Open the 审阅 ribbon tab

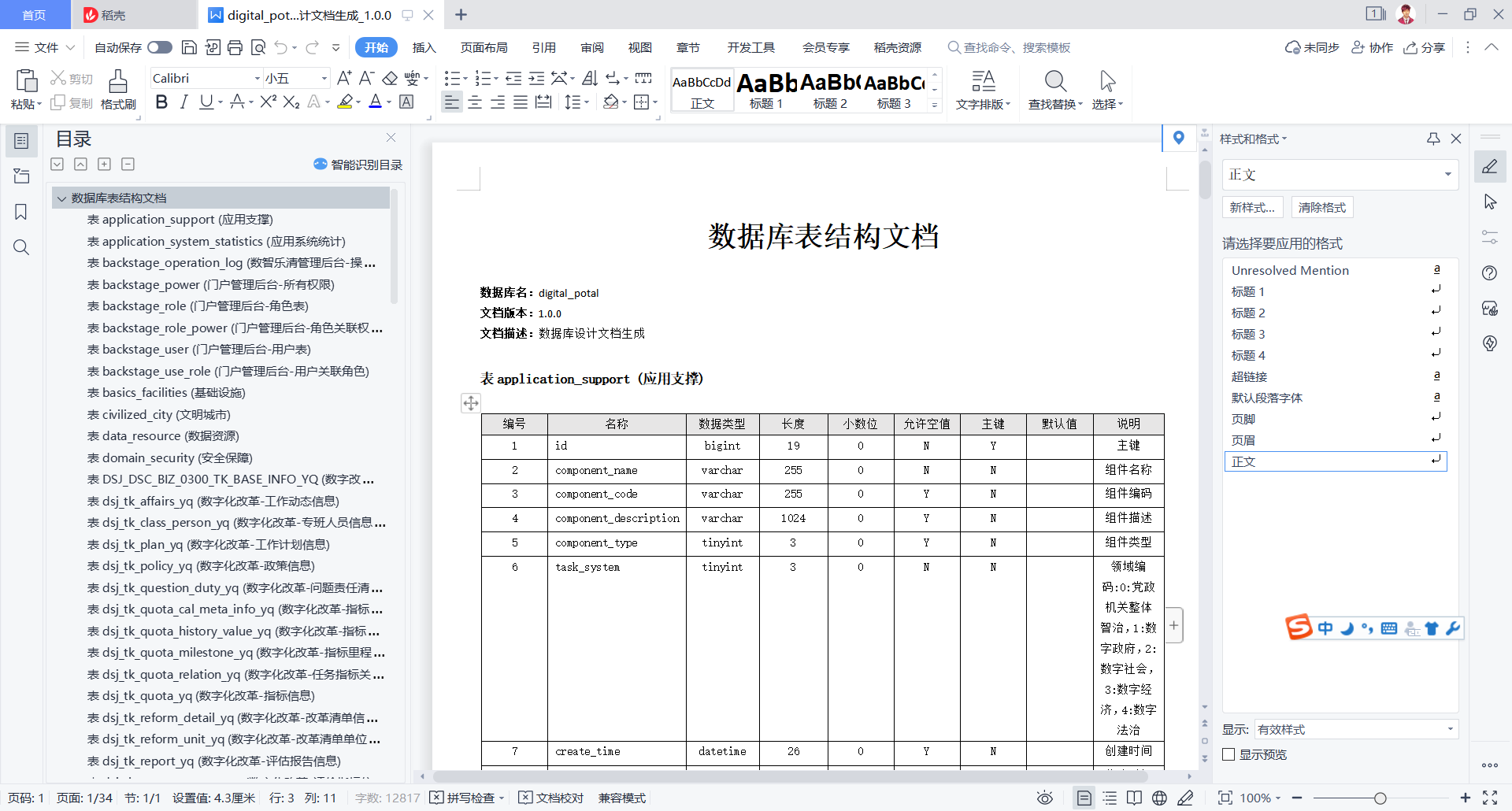click(x=592, y=47)
